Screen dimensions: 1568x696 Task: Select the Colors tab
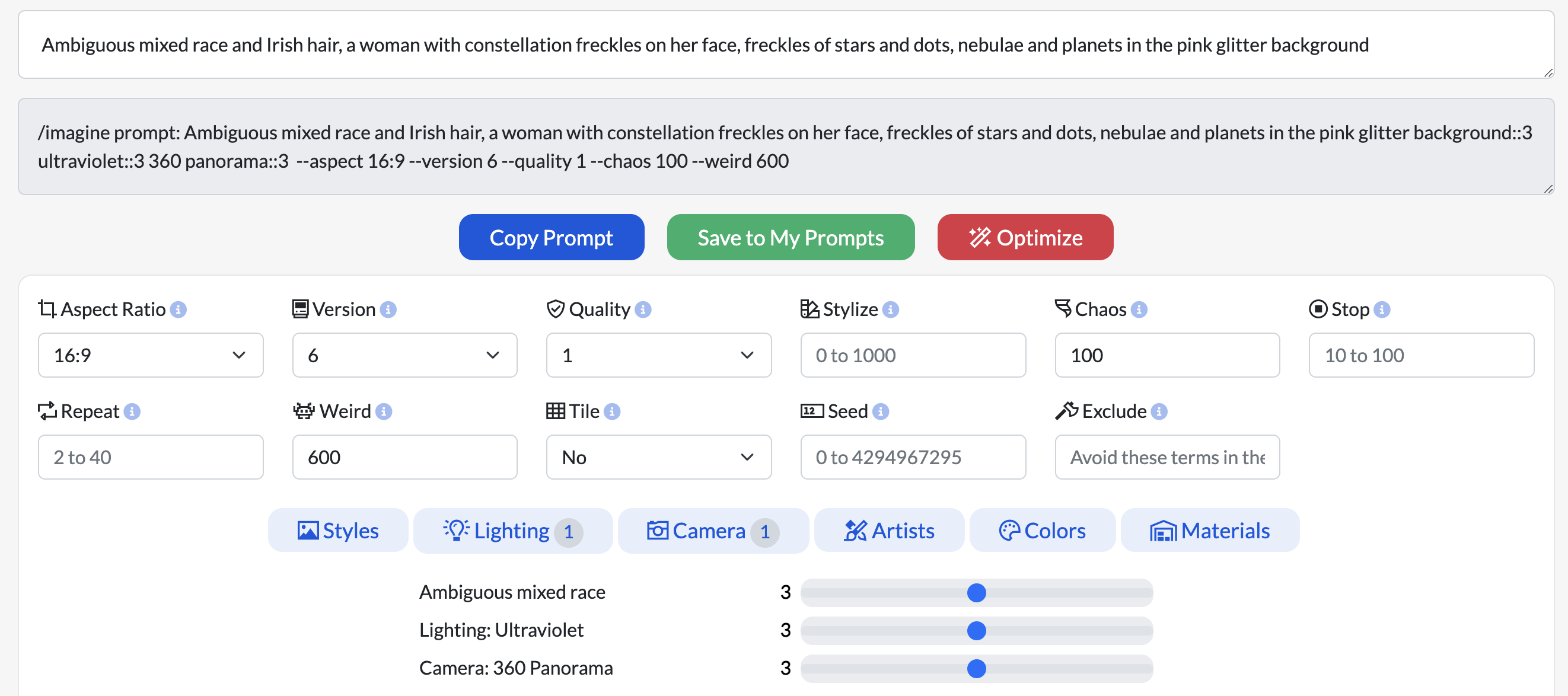1042,531
